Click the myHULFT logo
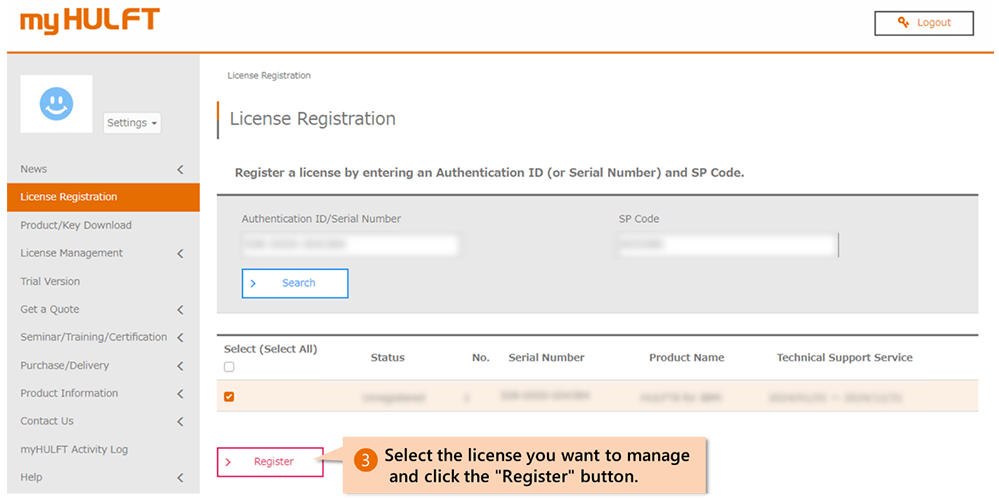Viewport: 999px width, 501px height. click(89, 21)
